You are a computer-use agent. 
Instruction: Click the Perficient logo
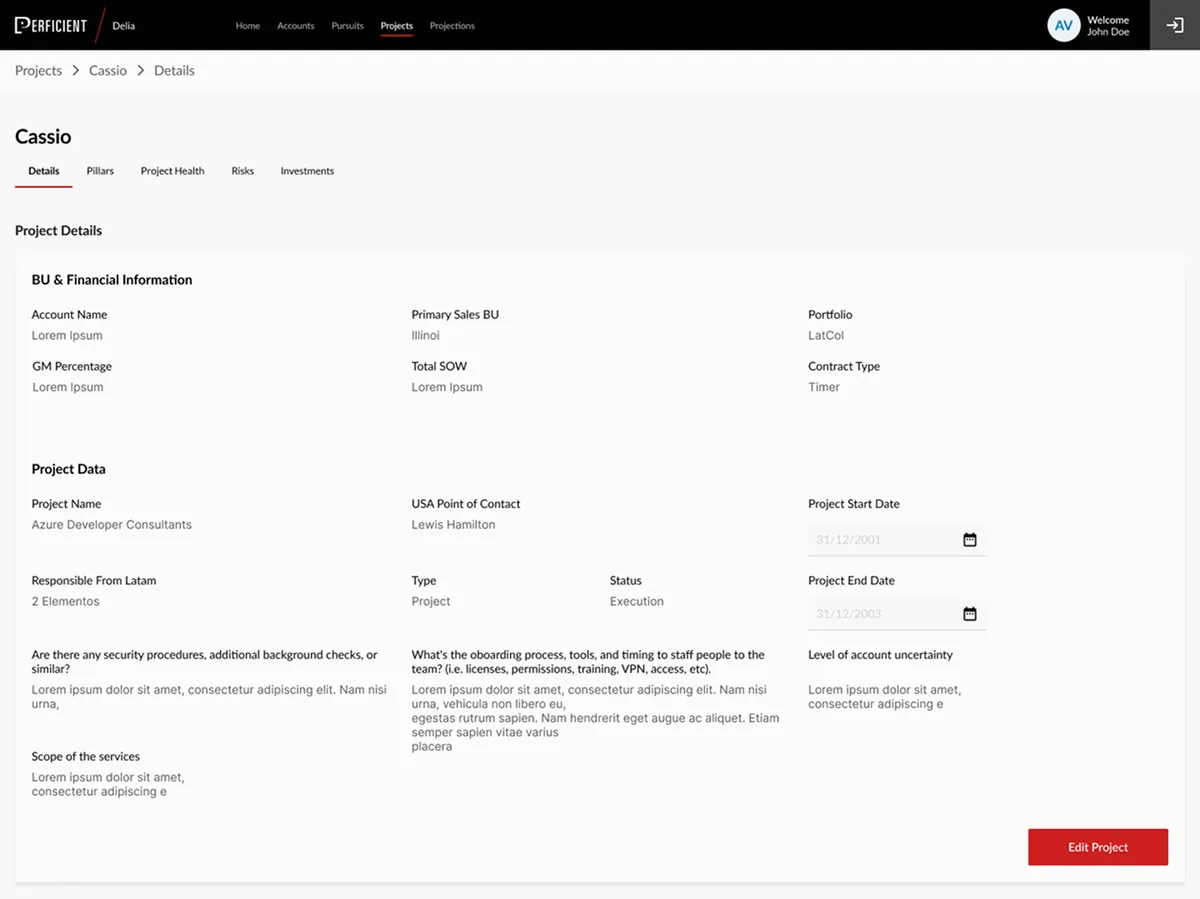click(51, 25)
